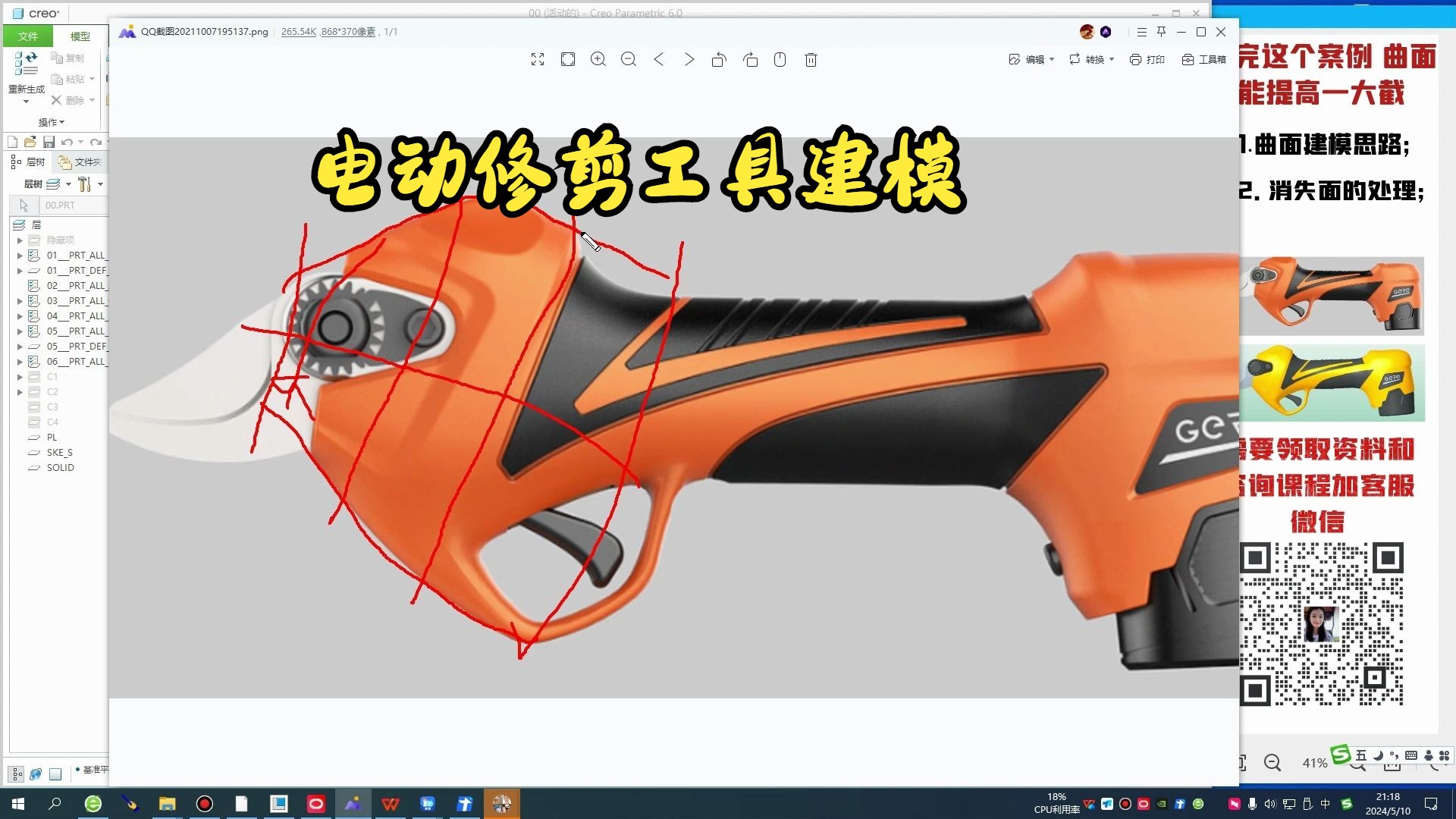Click the taskbar search icon

pos(55,804)
